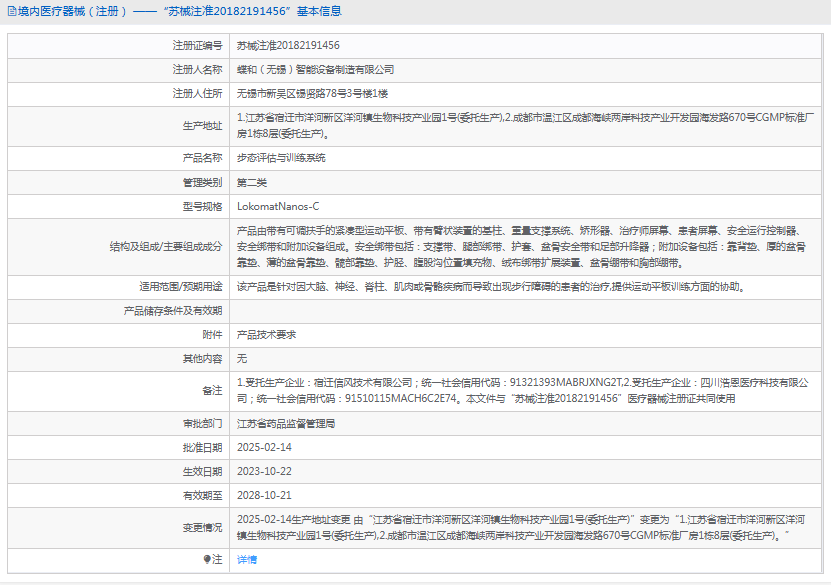Click the document icon in the page title

[12, 11]
